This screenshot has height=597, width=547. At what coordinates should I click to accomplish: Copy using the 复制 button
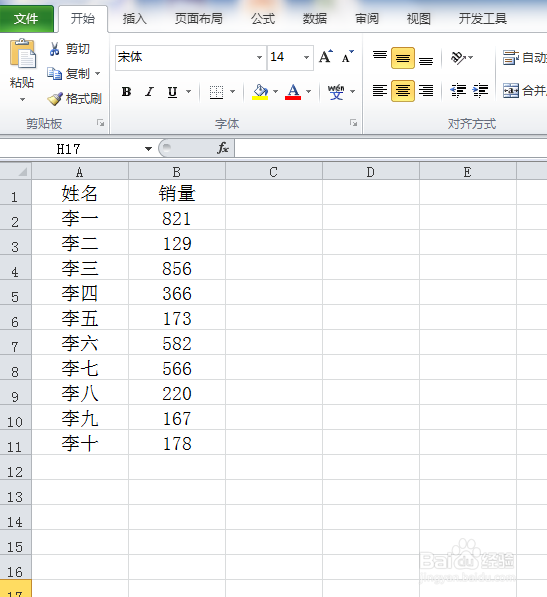(x=69, y=73)
